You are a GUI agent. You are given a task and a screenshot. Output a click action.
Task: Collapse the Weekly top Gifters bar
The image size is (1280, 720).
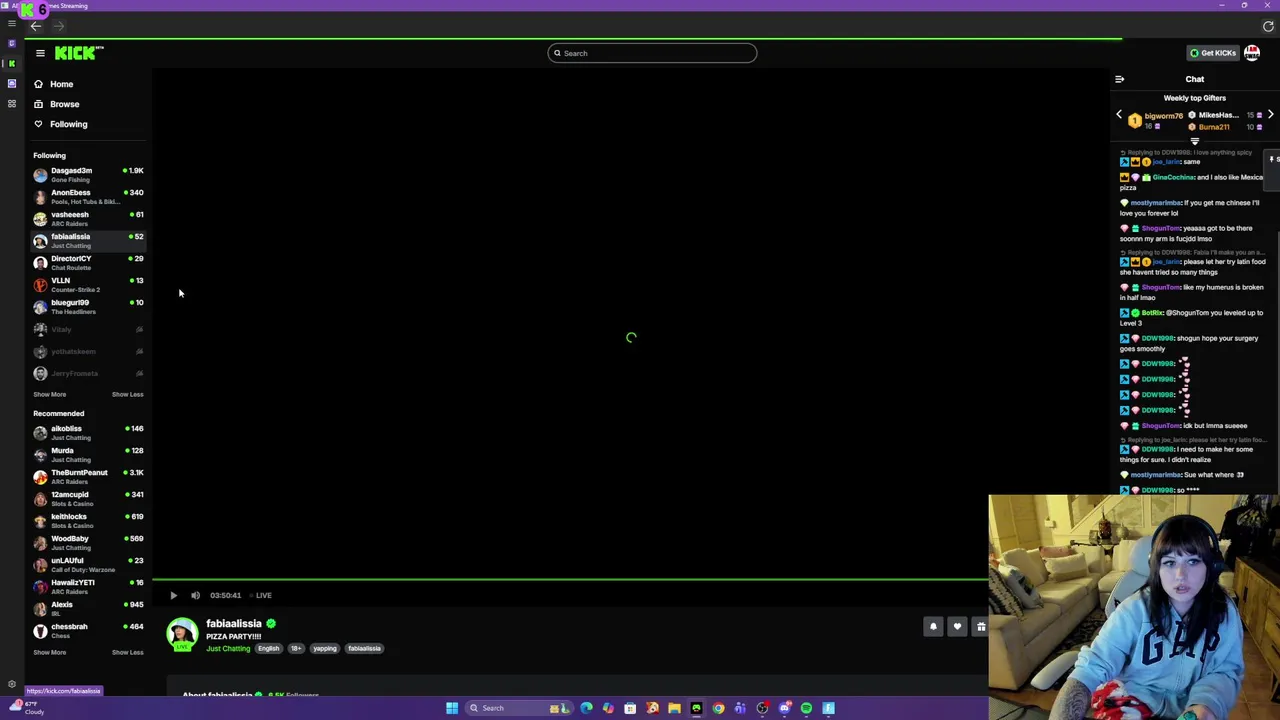(1194, 141)
